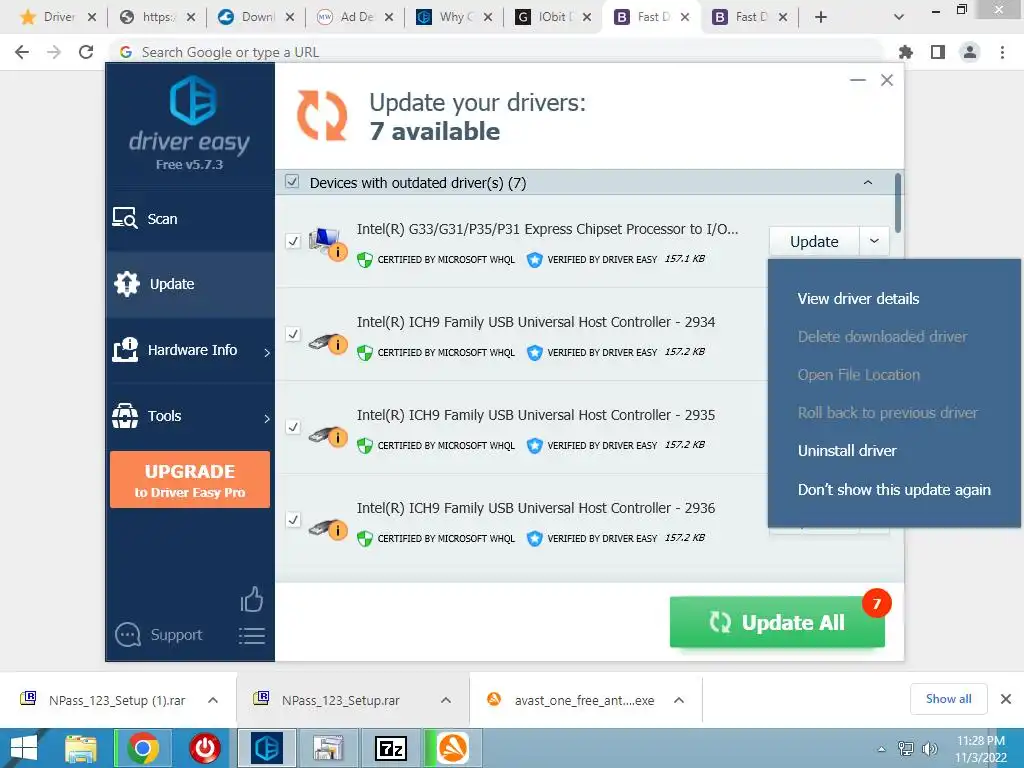1024x768 pixels.
Task: Switch to the IObit browser tab
Action: 552,17
